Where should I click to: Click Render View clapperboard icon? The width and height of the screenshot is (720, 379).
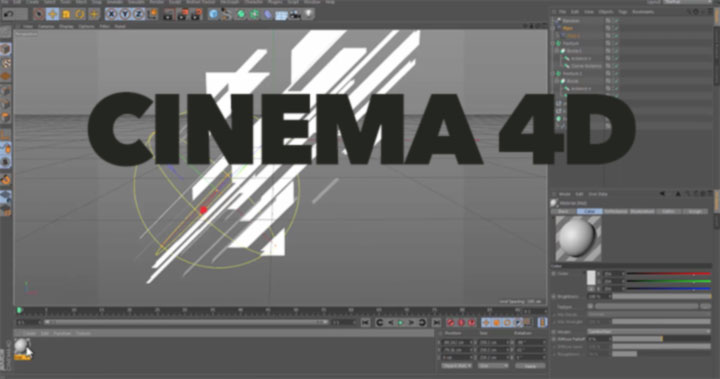(x=169, y=14)
